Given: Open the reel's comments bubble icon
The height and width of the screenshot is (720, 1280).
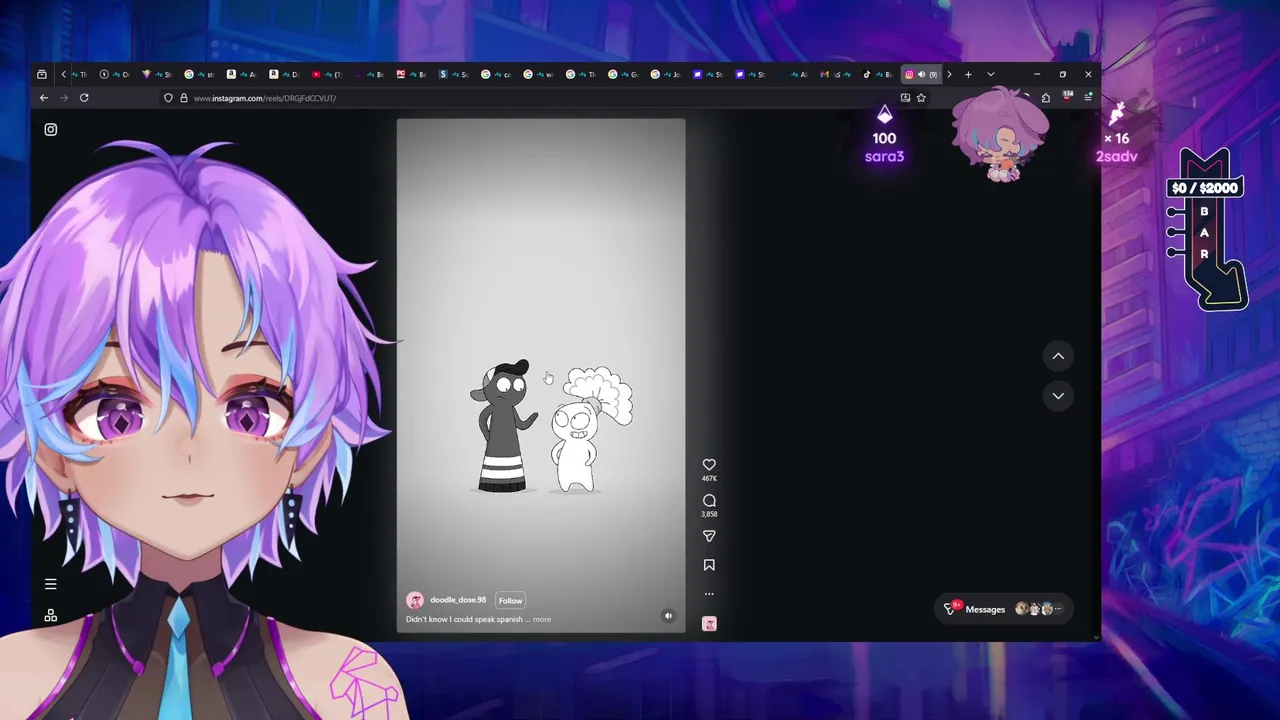Looking at the screenshot, I should 709,501.
